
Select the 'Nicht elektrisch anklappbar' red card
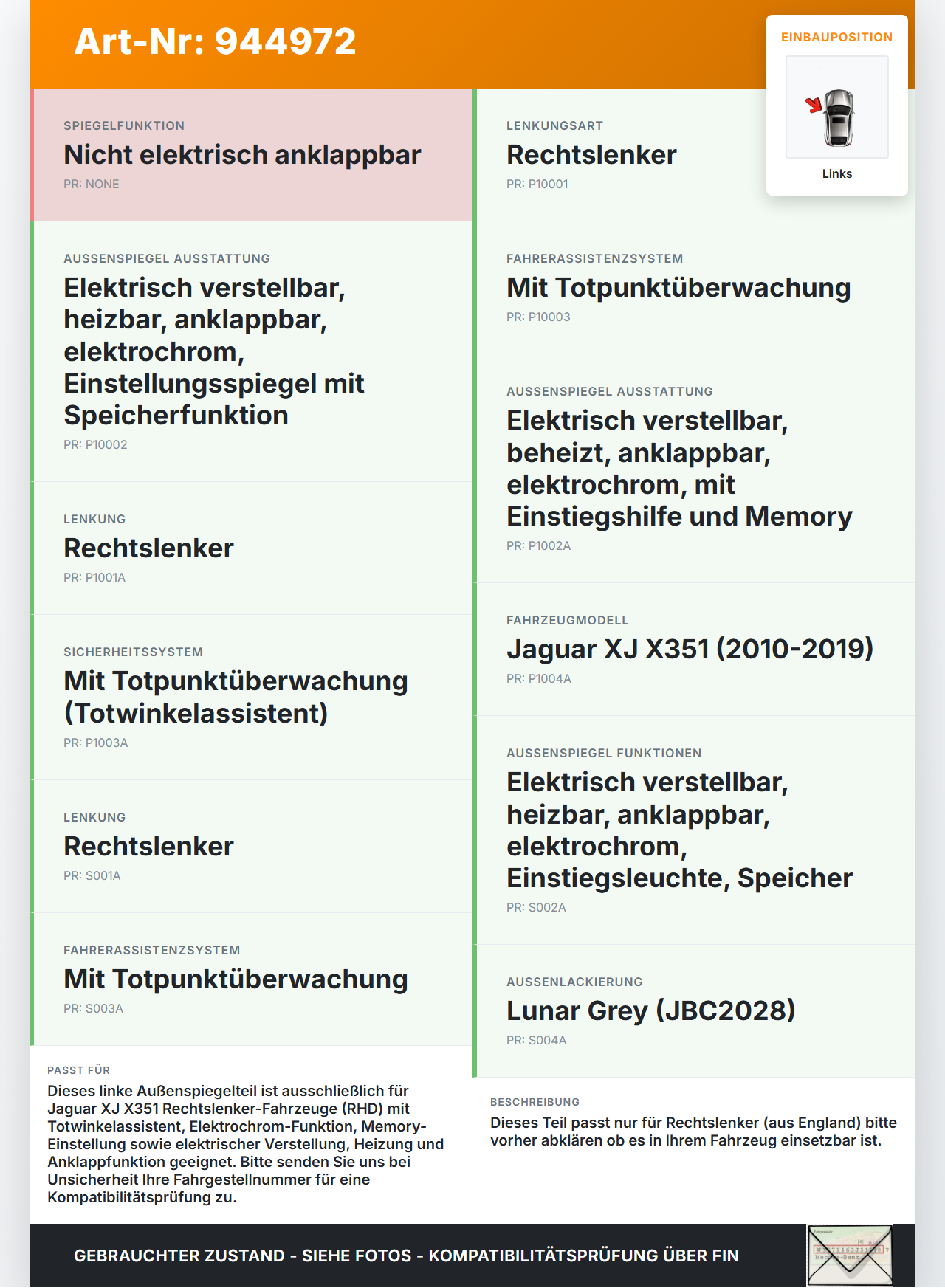(251, 155)
